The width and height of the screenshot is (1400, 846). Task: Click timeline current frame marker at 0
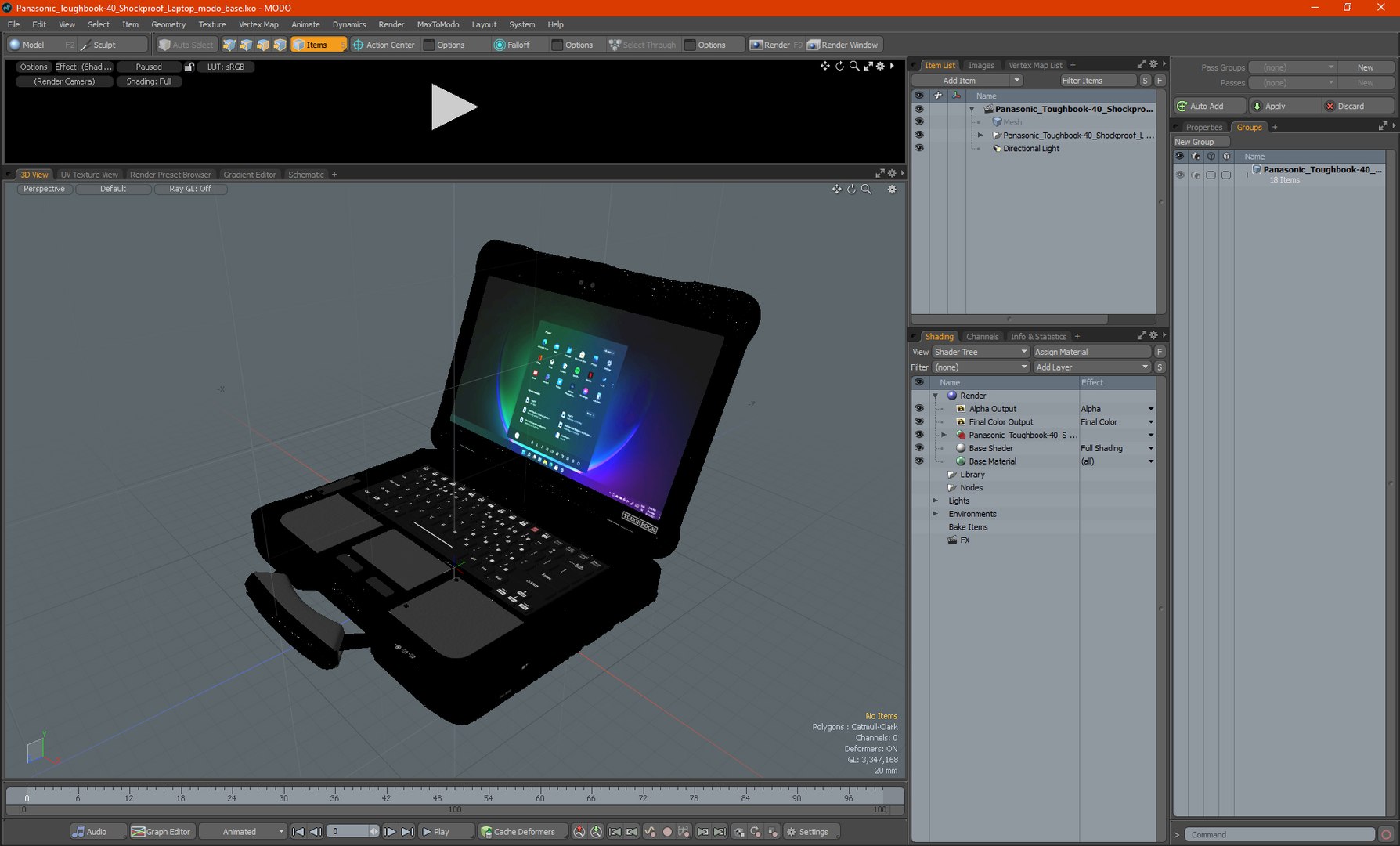pos(27,796)
